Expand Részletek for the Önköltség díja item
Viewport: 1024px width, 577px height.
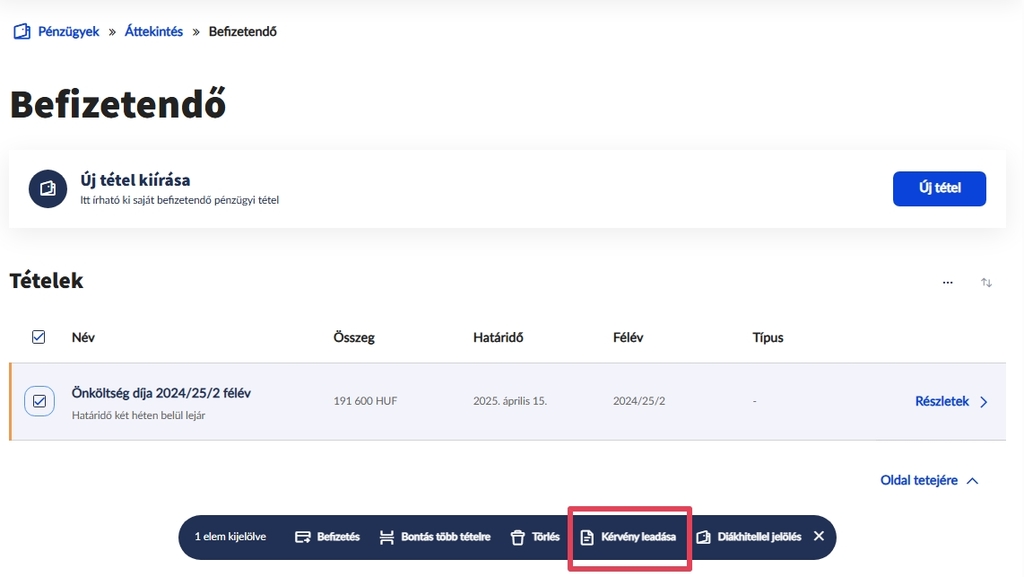[951, 401]
